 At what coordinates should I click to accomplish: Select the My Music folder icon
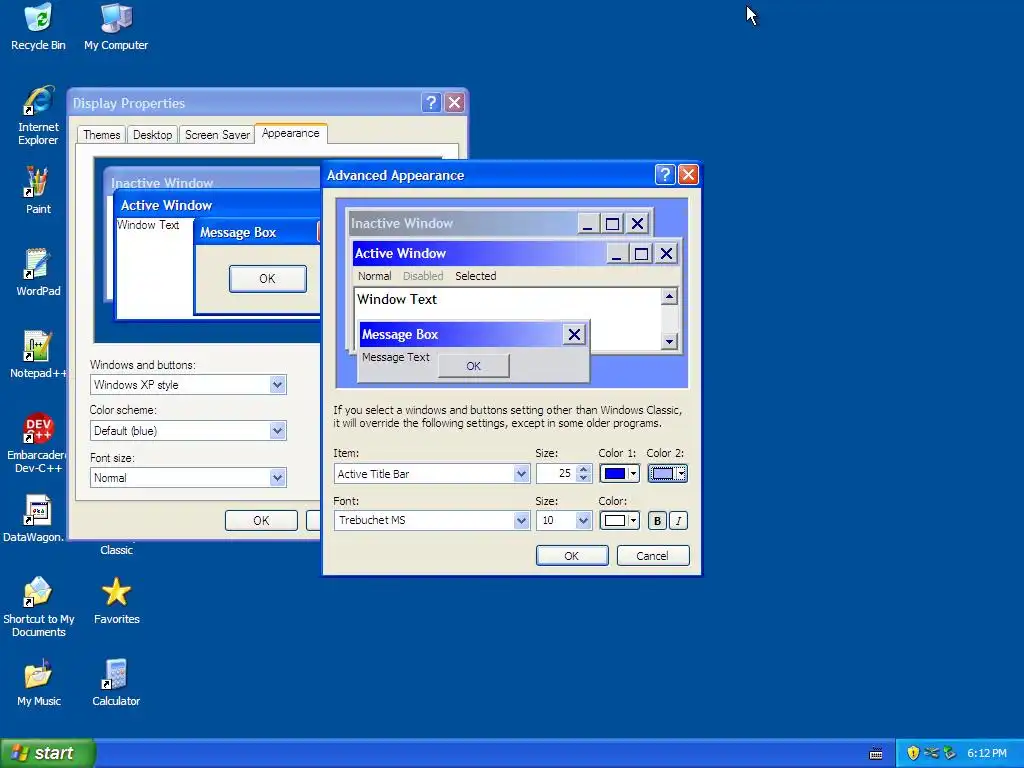[38, 683]
